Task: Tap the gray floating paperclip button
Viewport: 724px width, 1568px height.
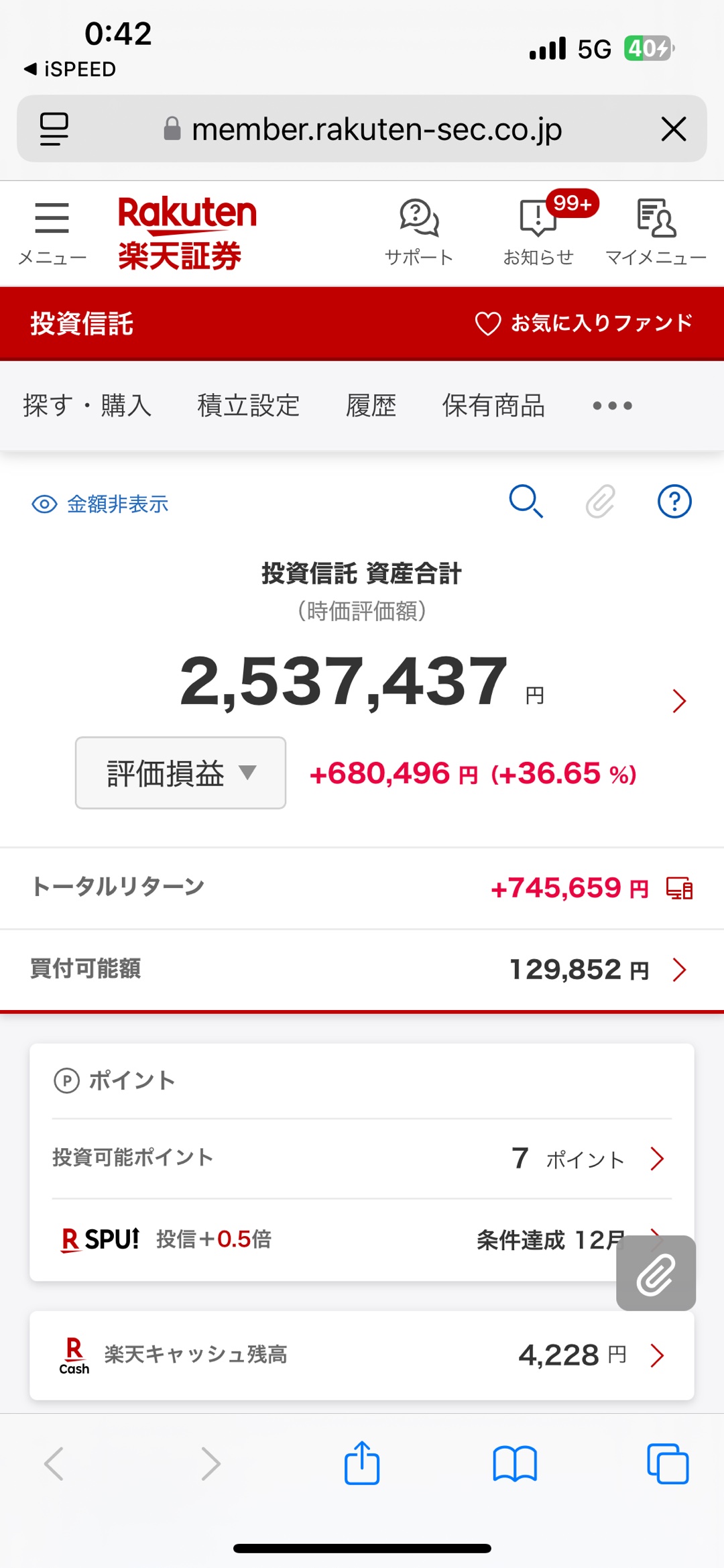Action: [656, 1273]
